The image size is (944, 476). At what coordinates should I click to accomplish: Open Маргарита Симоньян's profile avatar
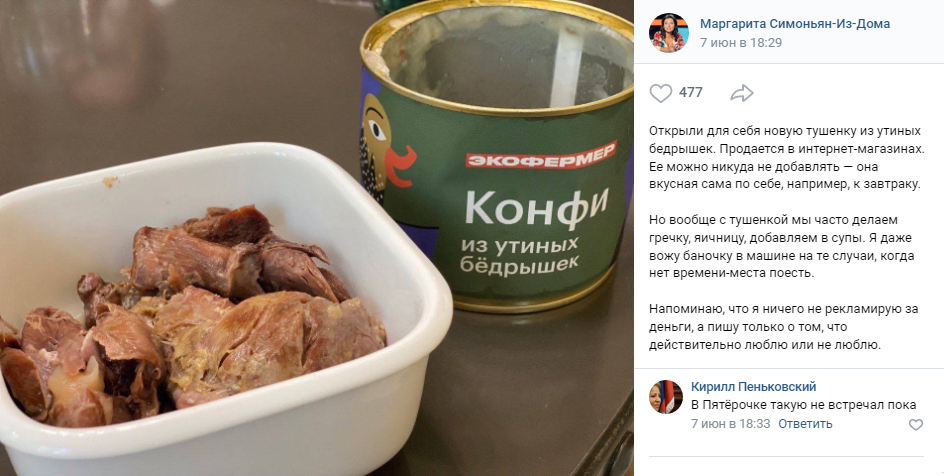pyautogui.click(x=668, y=32)
